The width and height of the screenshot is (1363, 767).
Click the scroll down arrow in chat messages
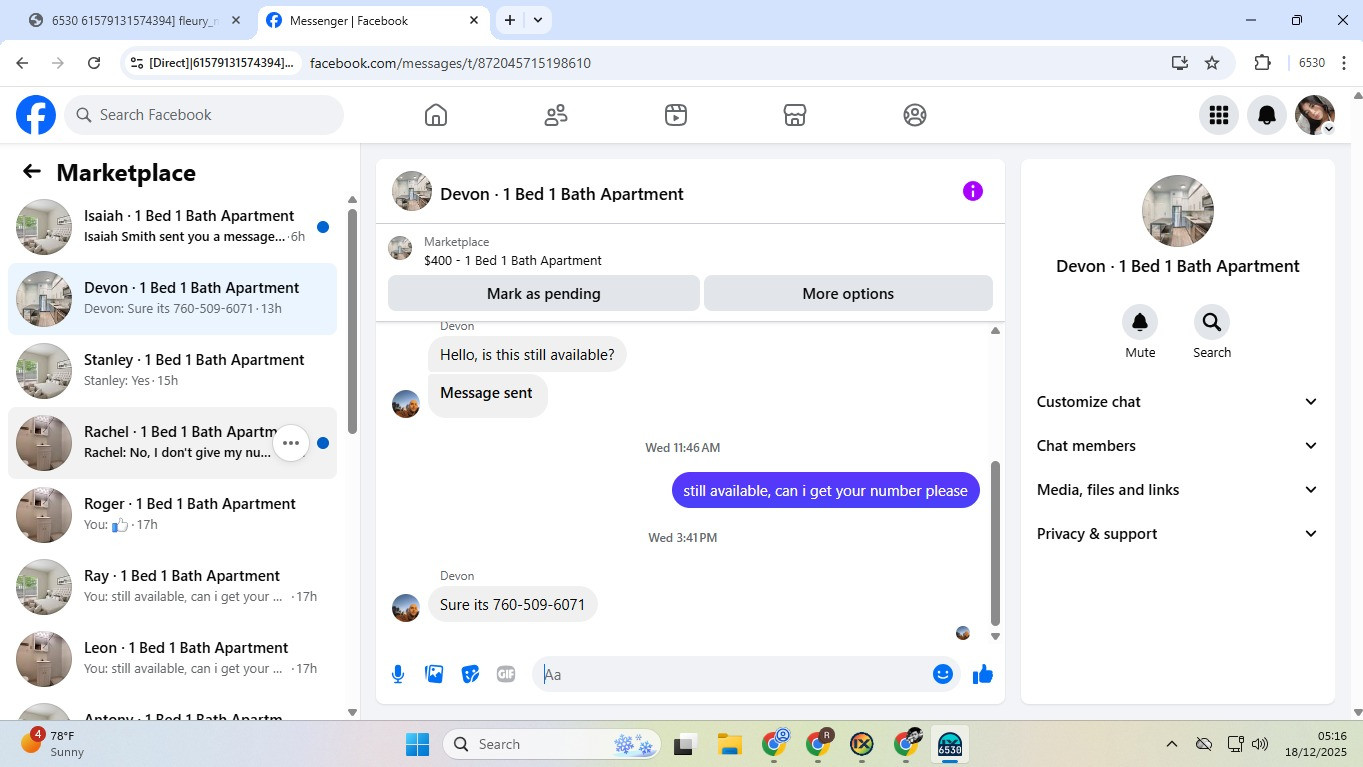tap(995, 636)
